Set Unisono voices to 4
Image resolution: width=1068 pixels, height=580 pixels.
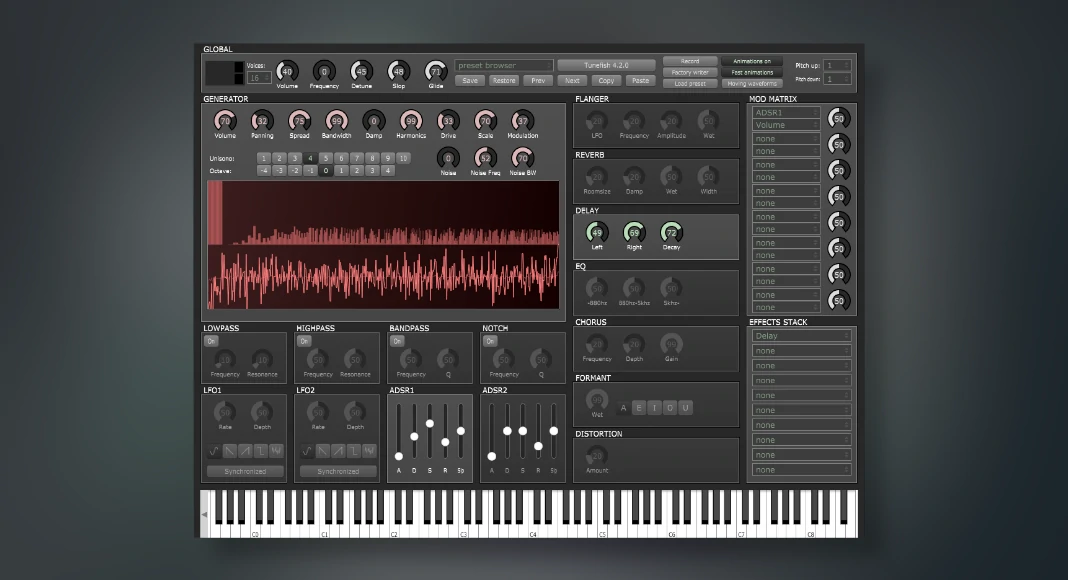point(310,158)
